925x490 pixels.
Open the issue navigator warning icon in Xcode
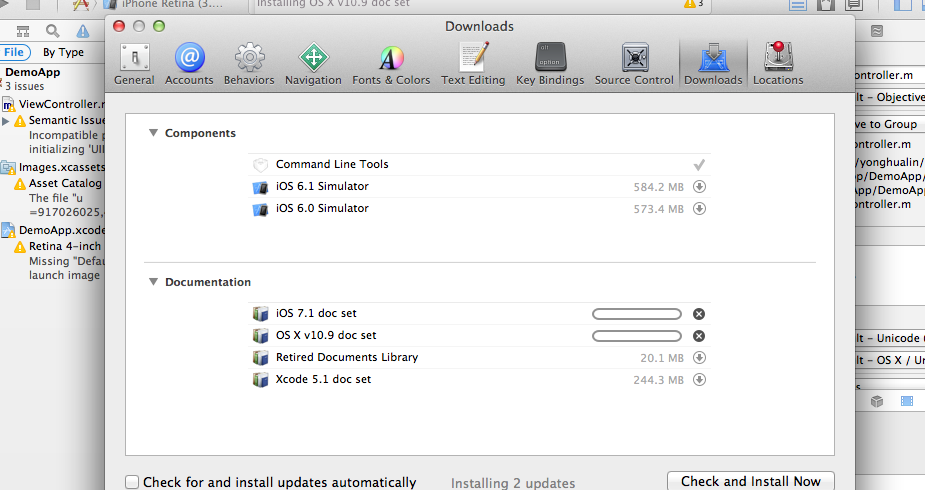[83, 31]
